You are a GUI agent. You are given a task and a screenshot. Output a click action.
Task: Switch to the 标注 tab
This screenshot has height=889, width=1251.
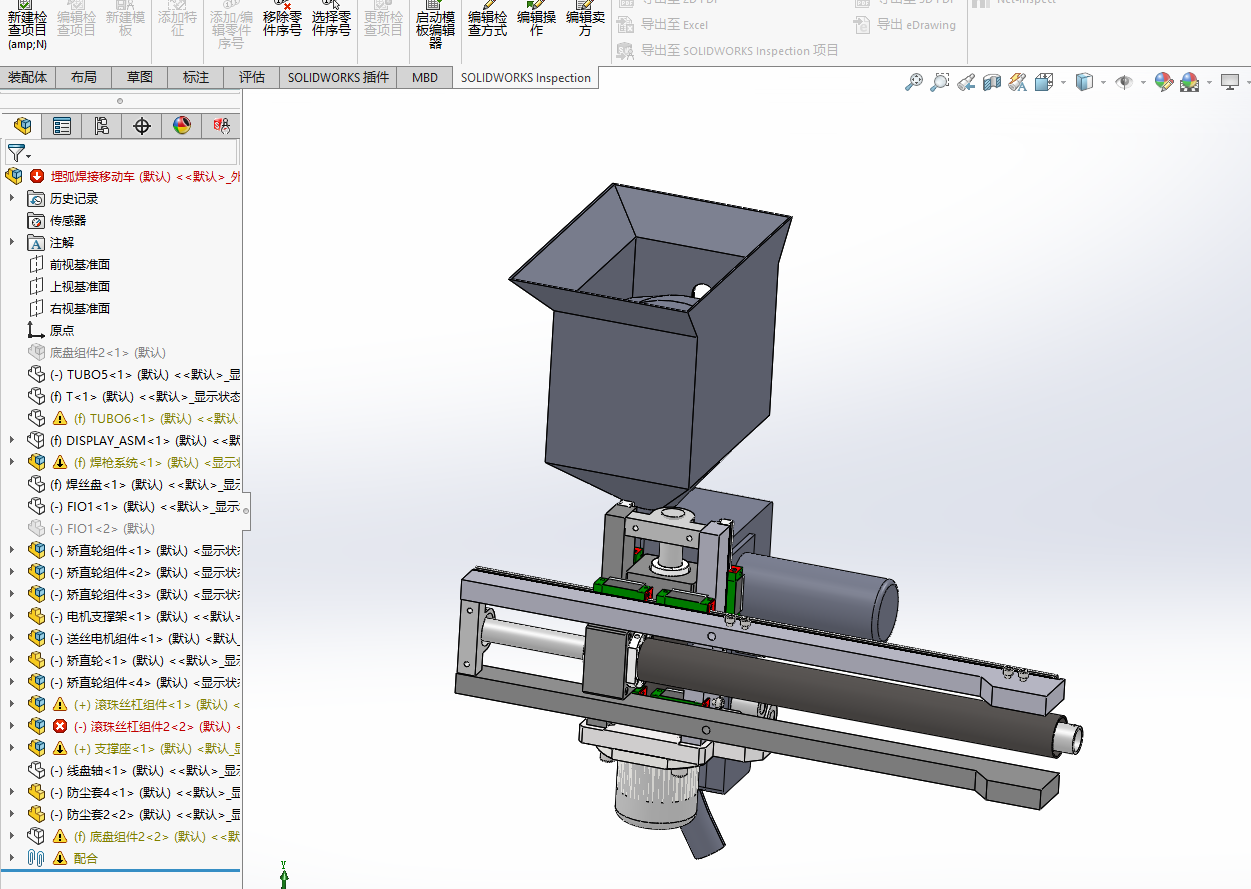click(x=196, y=77)
